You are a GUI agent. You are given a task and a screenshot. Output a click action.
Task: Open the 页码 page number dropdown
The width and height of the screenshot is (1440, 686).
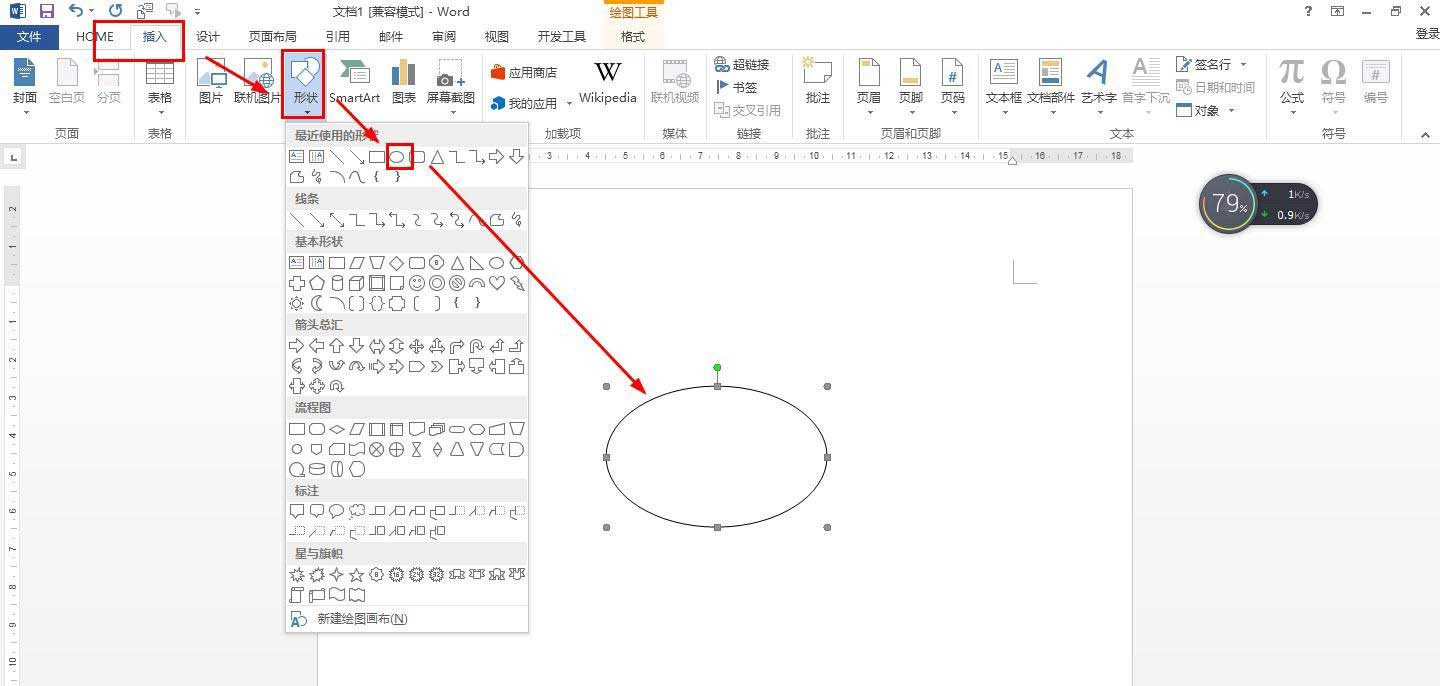pos(952,85)
